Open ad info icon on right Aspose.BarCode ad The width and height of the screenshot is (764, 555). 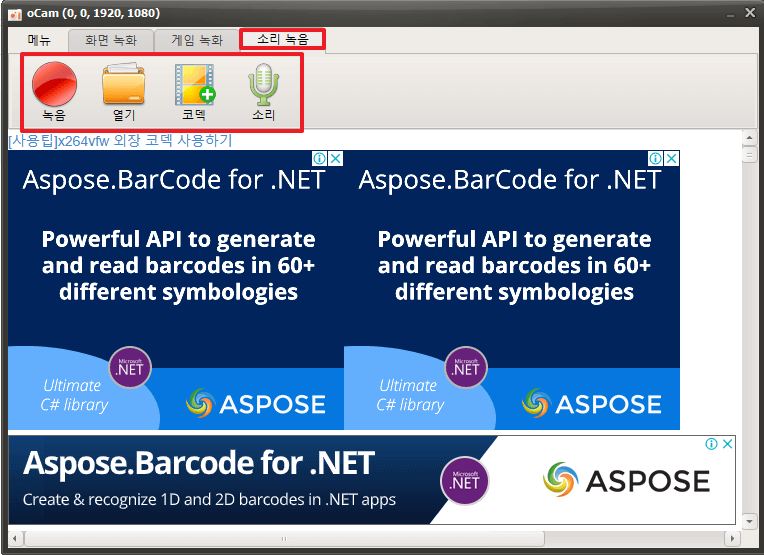point(655,158)
